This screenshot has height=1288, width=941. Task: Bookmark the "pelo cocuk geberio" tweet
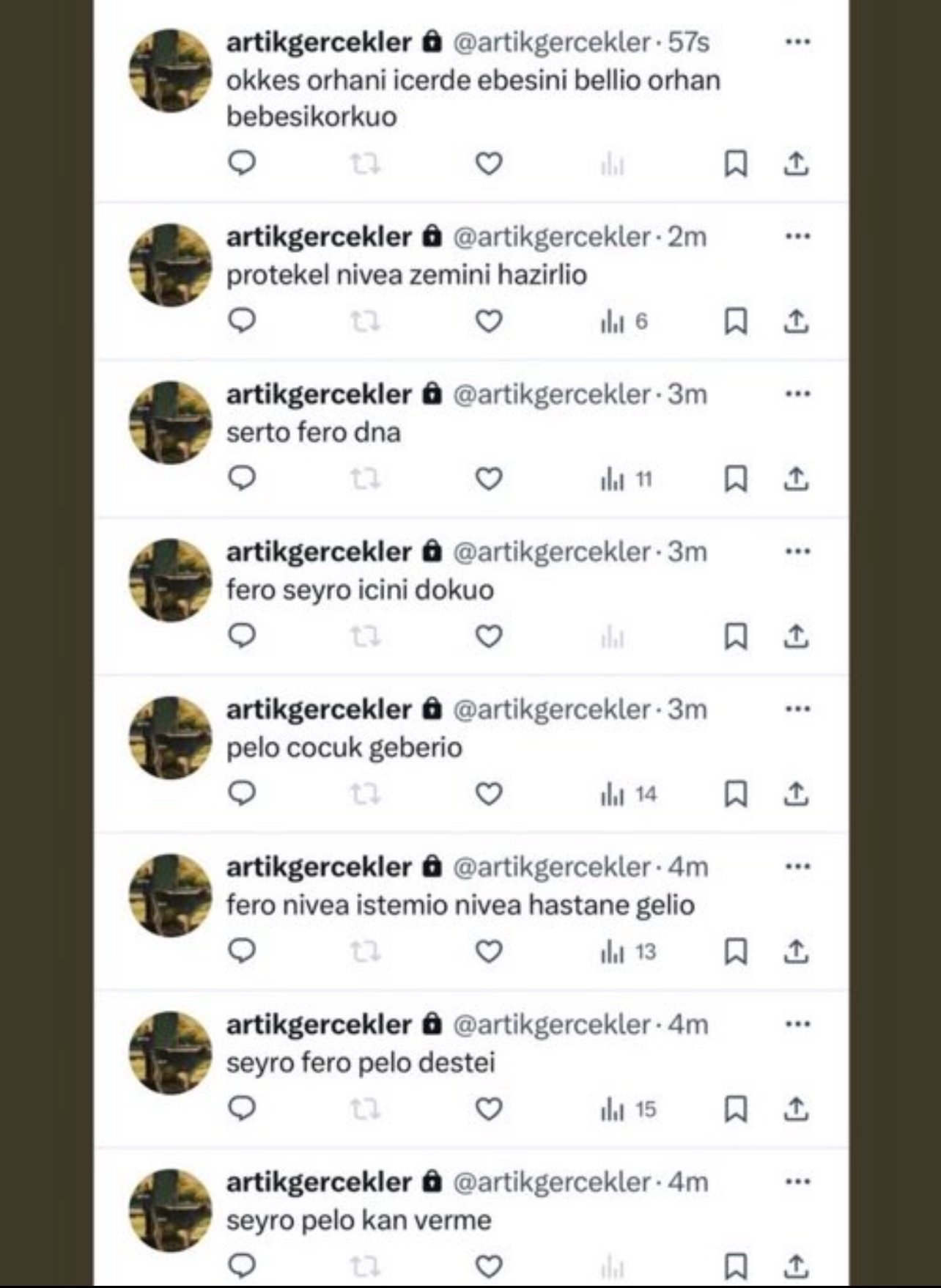coord(735,794)
